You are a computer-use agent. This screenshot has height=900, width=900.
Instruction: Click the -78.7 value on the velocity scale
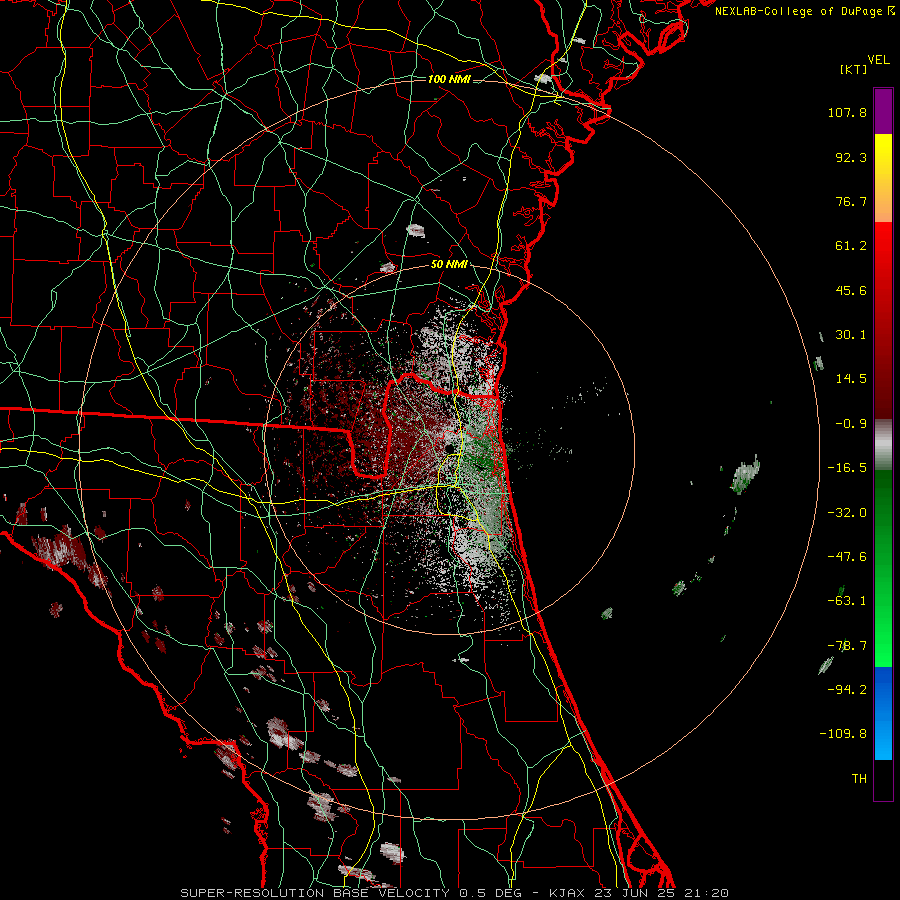847,646
